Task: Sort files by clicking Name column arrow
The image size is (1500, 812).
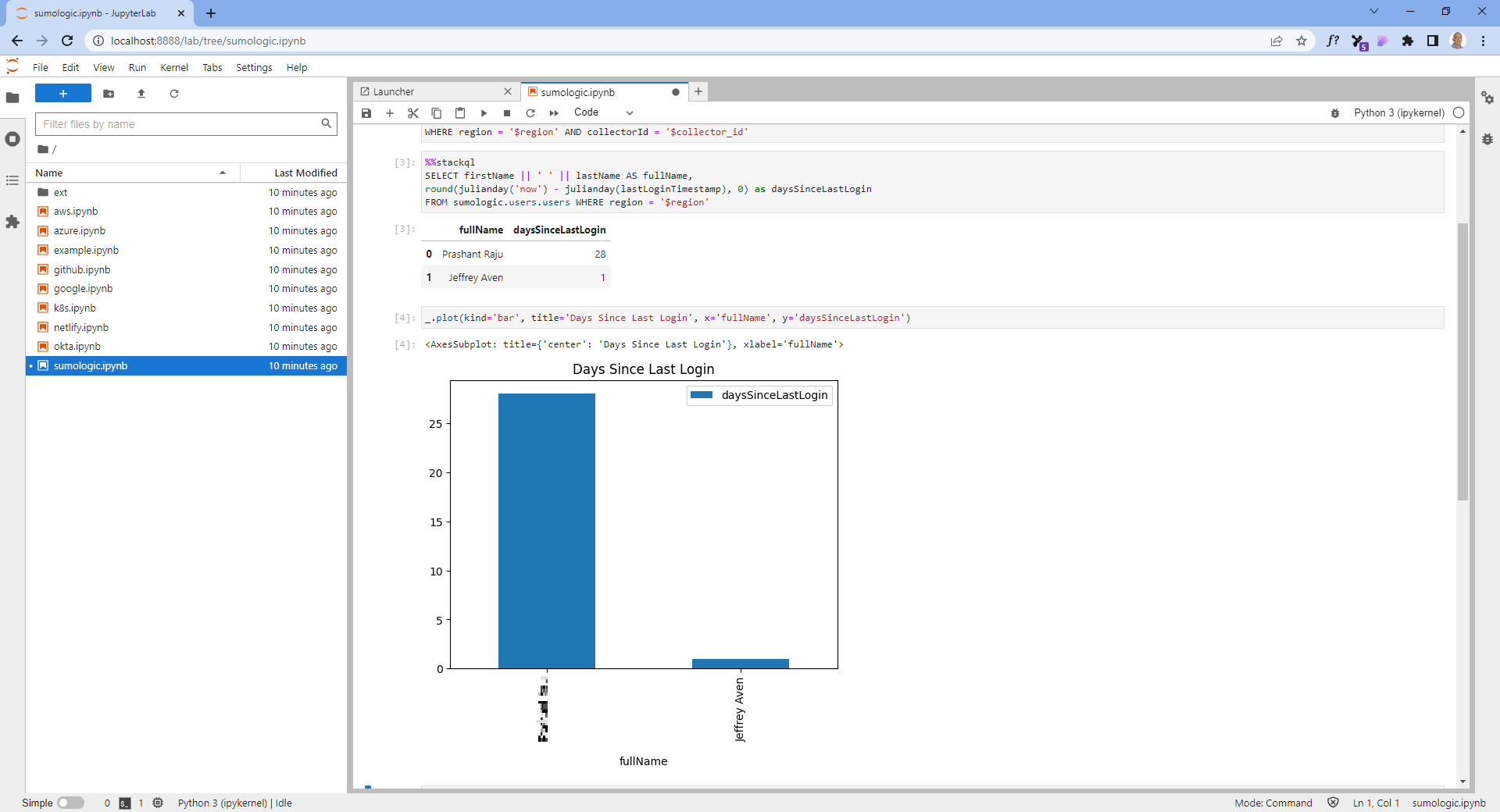Action: tap(223, 173)
